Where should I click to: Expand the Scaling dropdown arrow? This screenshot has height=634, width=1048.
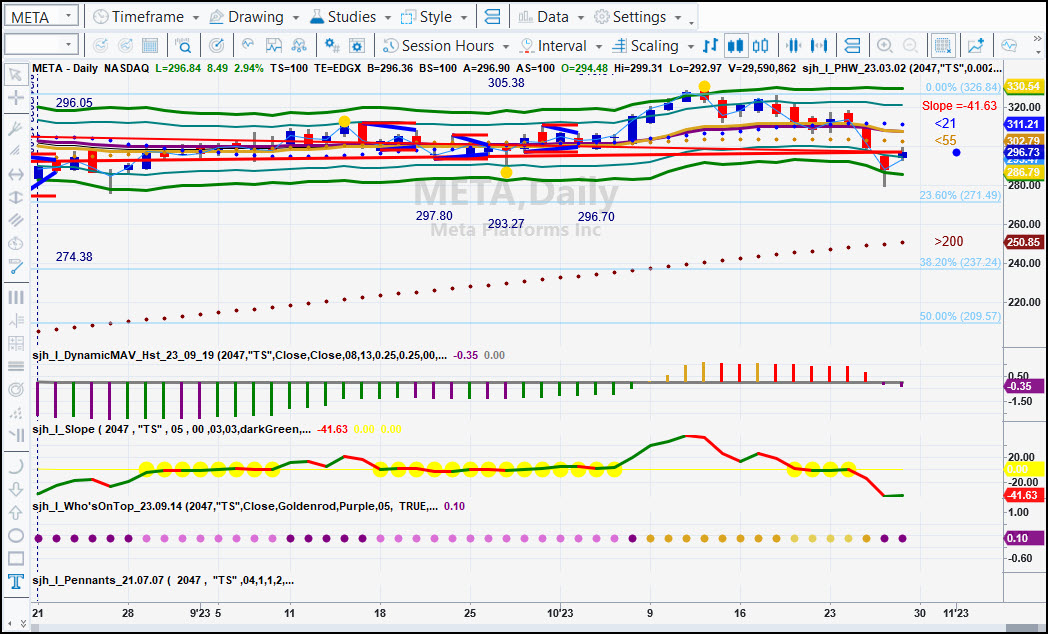[690, 46]
